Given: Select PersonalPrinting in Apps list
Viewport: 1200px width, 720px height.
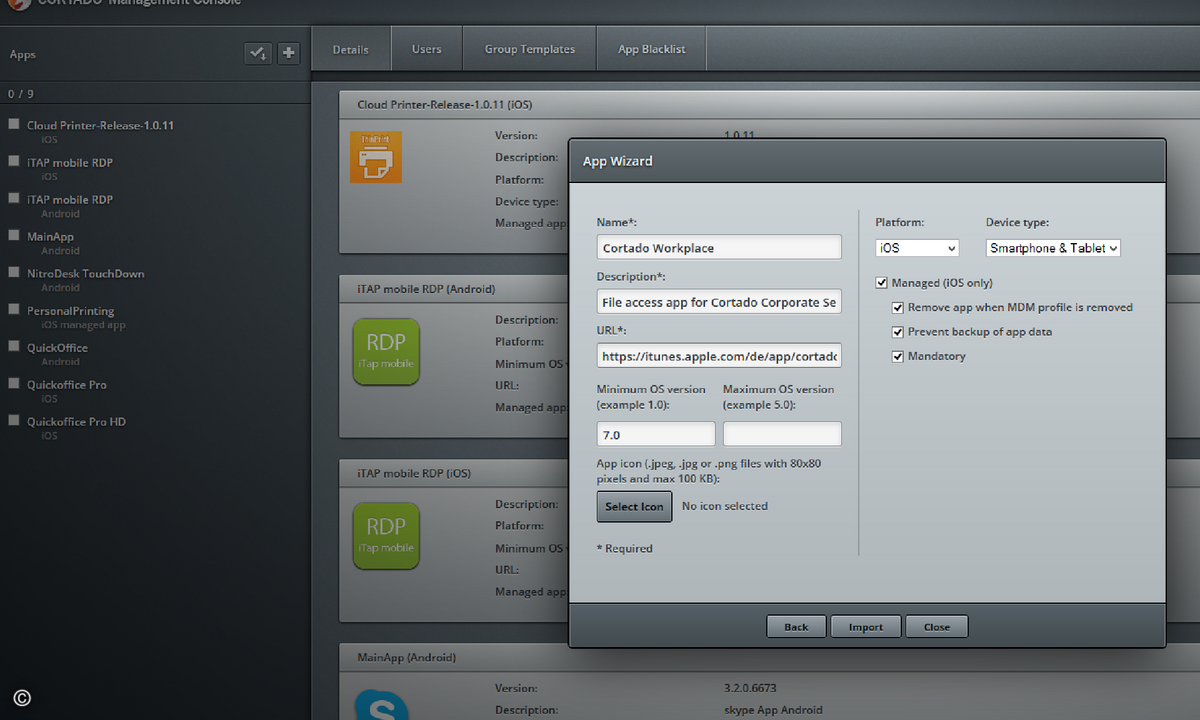Looking at the screenshot, I should [71, 311].
